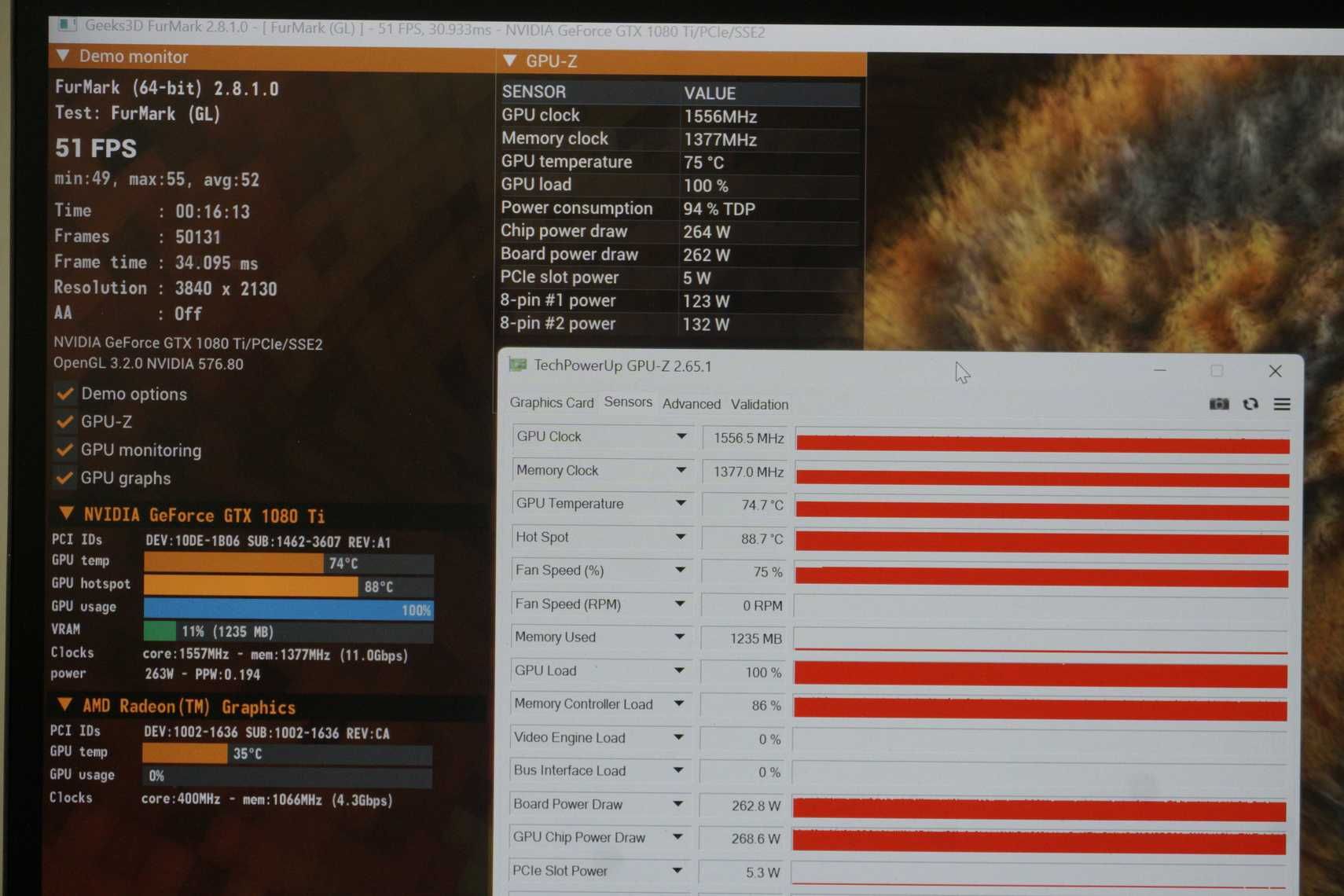1344x896 pixels.
Task: Click the 74.7 °C temperature value field
Action: coord(744,505)
